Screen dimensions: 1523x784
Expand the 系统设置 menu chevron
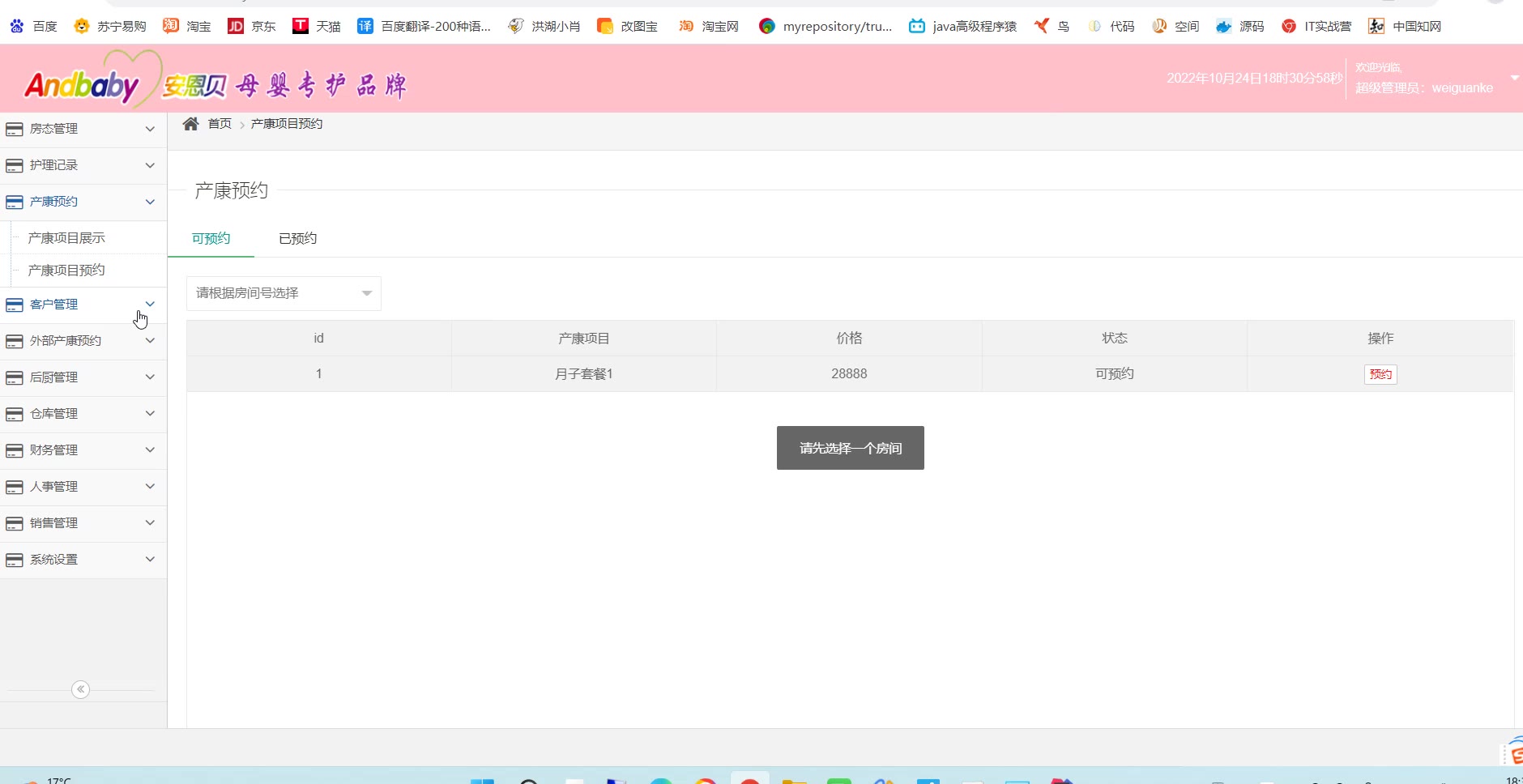pyautogui.click(x=150, y=560)
